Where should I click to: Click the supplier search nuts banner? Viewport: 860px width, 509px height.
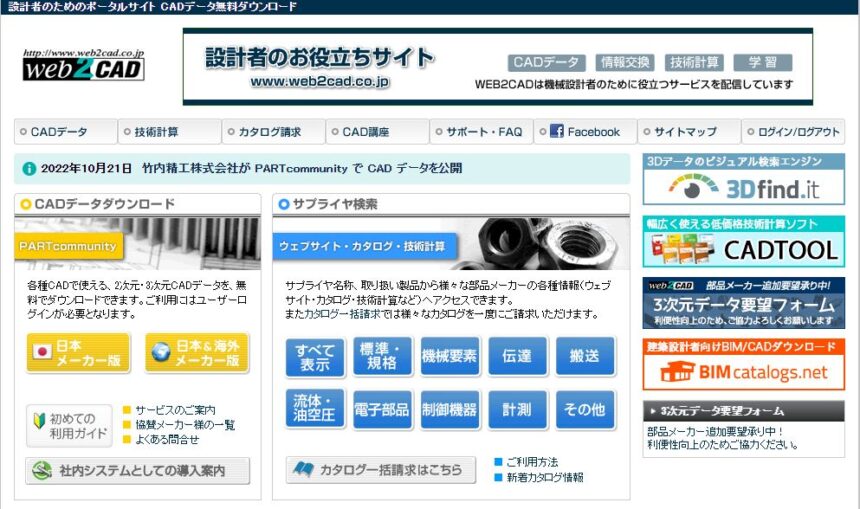[x=451, y=244]
